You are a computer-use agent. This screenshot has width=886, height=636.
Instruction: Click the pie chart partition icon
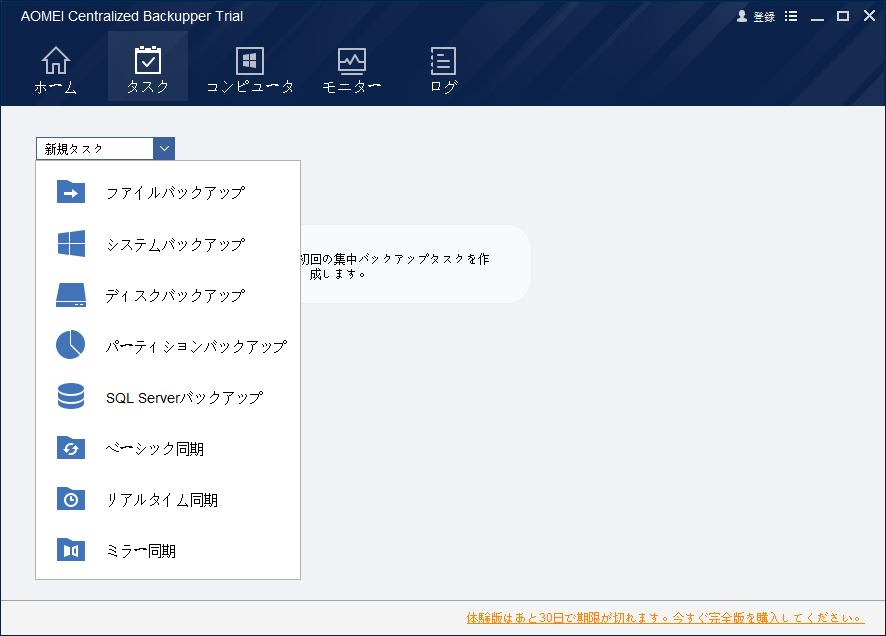71,345
